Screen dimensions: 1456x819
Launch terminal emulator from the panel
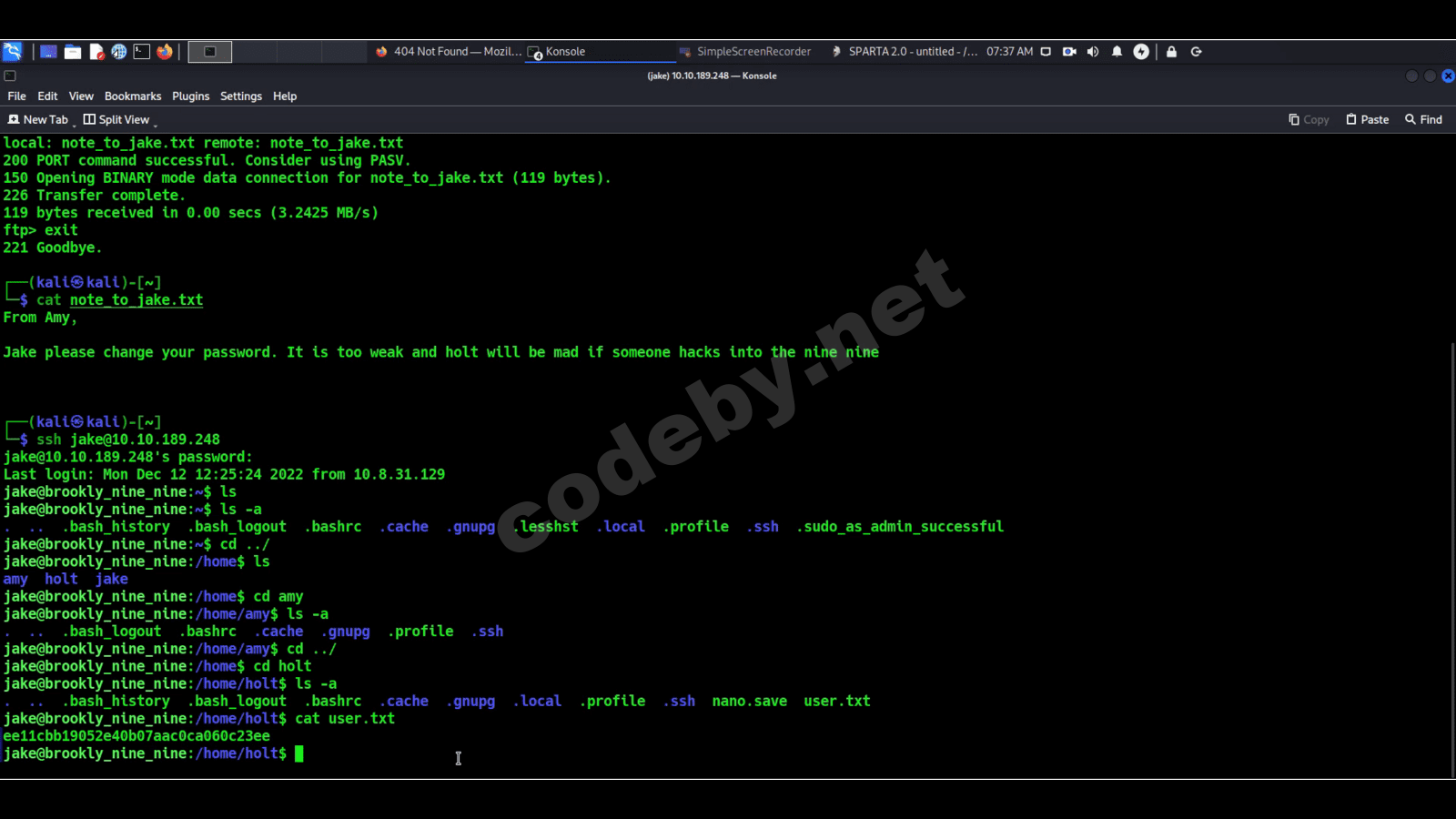coord(142,52)
